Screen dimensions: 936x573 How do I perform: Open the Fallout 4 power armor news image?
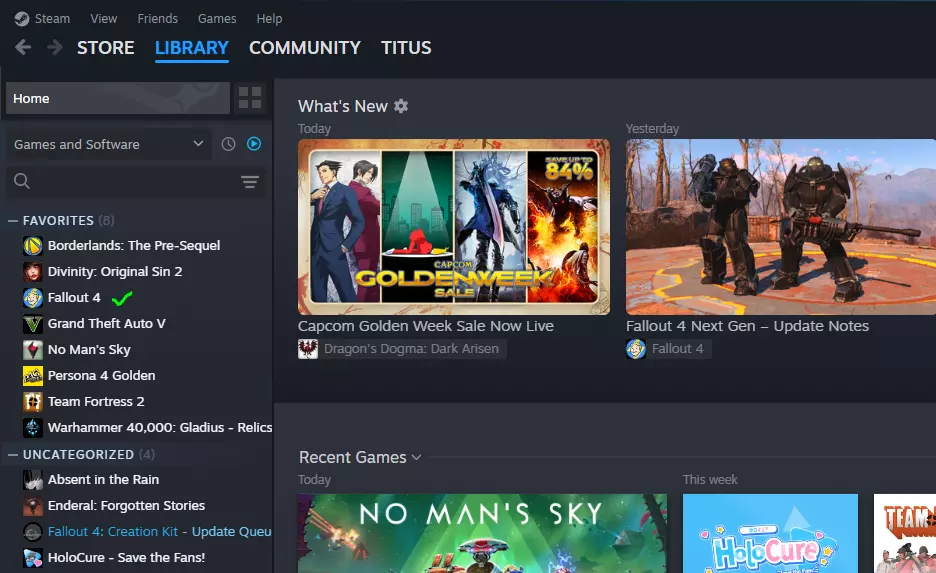pyautogui.click(x=781, y=227)
